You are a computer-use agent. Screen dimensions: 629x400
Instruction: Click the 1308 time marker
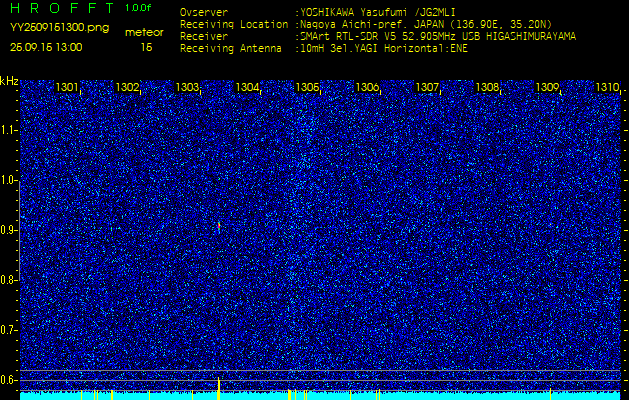[487, 87]
